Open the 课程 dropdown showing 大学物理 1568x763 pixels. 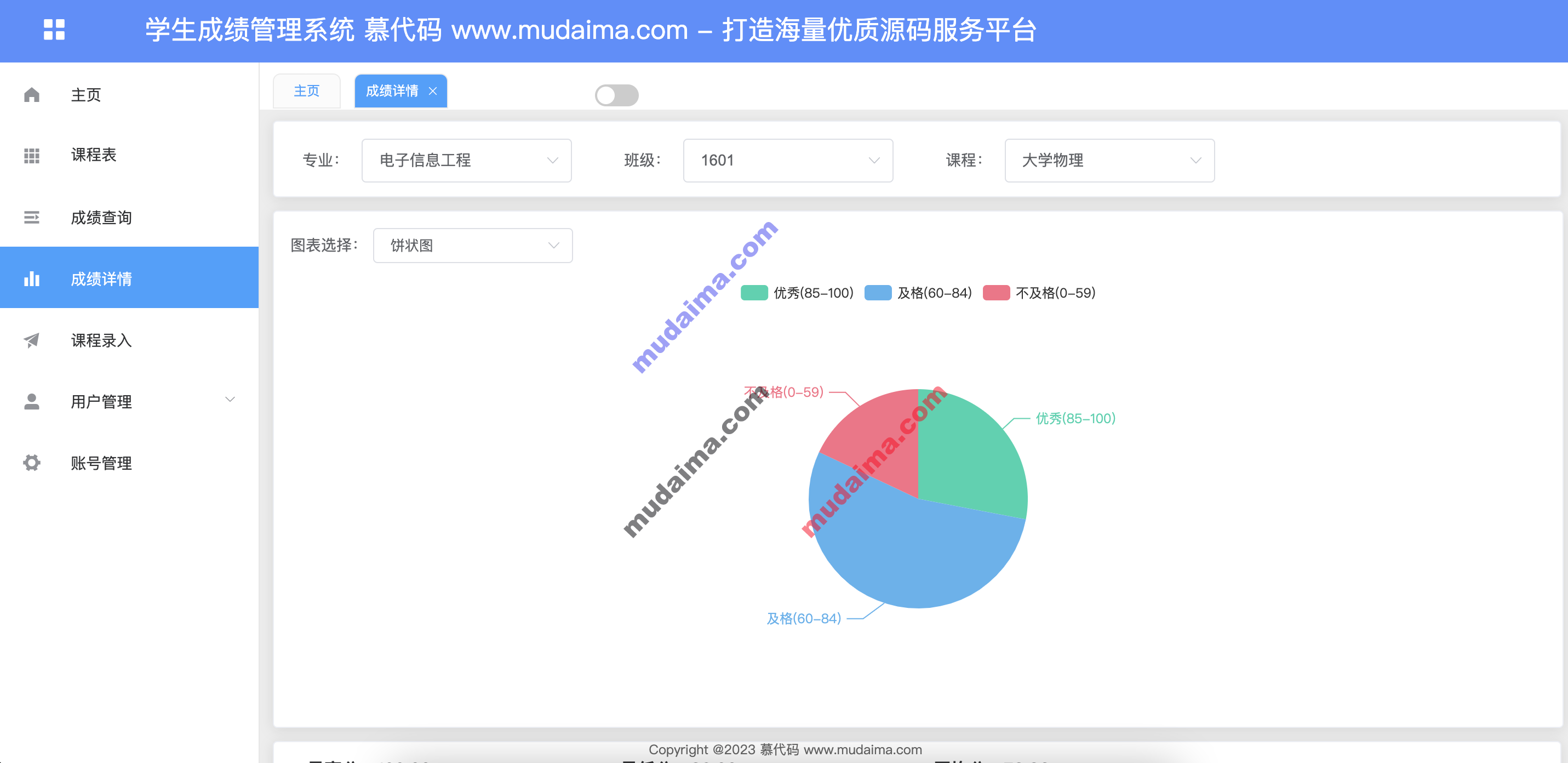click(x=1109, y=160)
